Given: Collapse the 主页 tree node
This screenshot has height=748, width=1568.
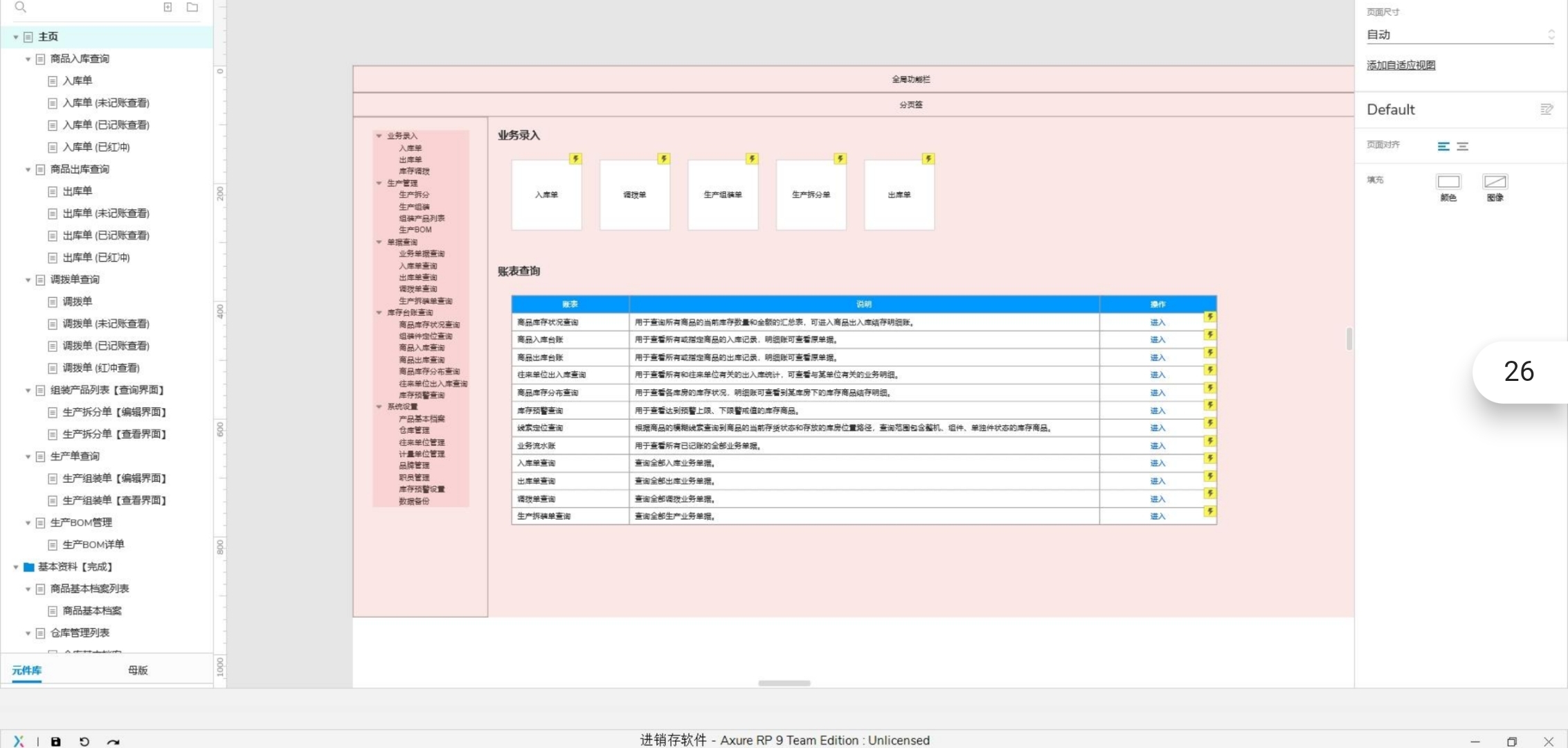Looking at the screenshot, I should pos(16,37).
